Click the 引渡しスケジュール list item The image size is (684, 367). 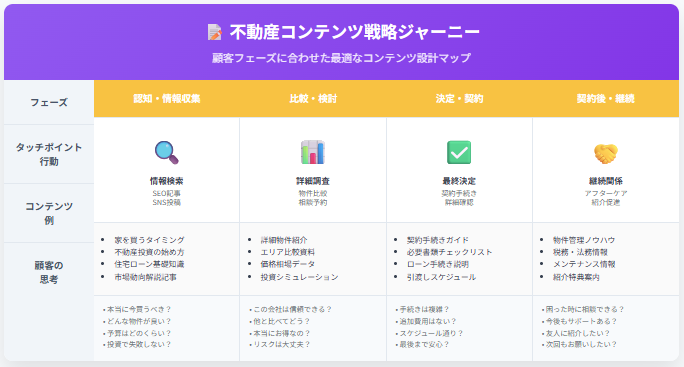coord(441,277)
